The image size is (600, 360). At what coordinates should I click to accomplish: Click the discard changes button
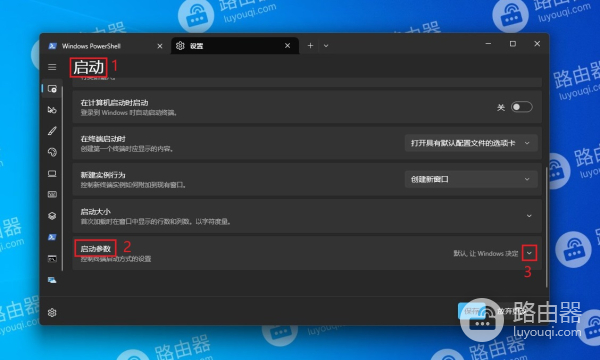511,311
